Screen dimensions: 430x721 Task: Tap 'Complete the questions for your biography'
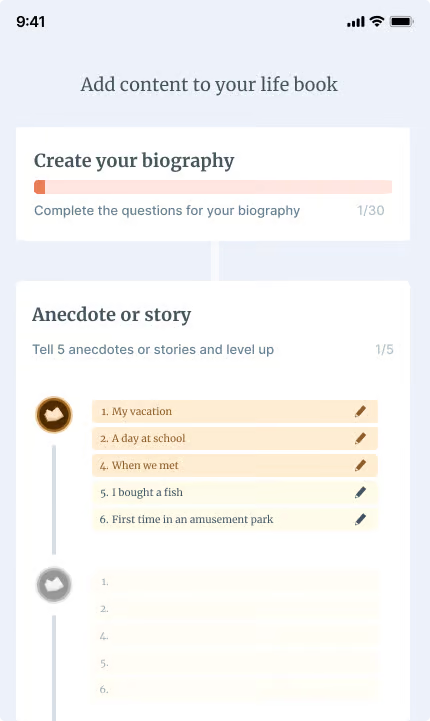point(167,211)
